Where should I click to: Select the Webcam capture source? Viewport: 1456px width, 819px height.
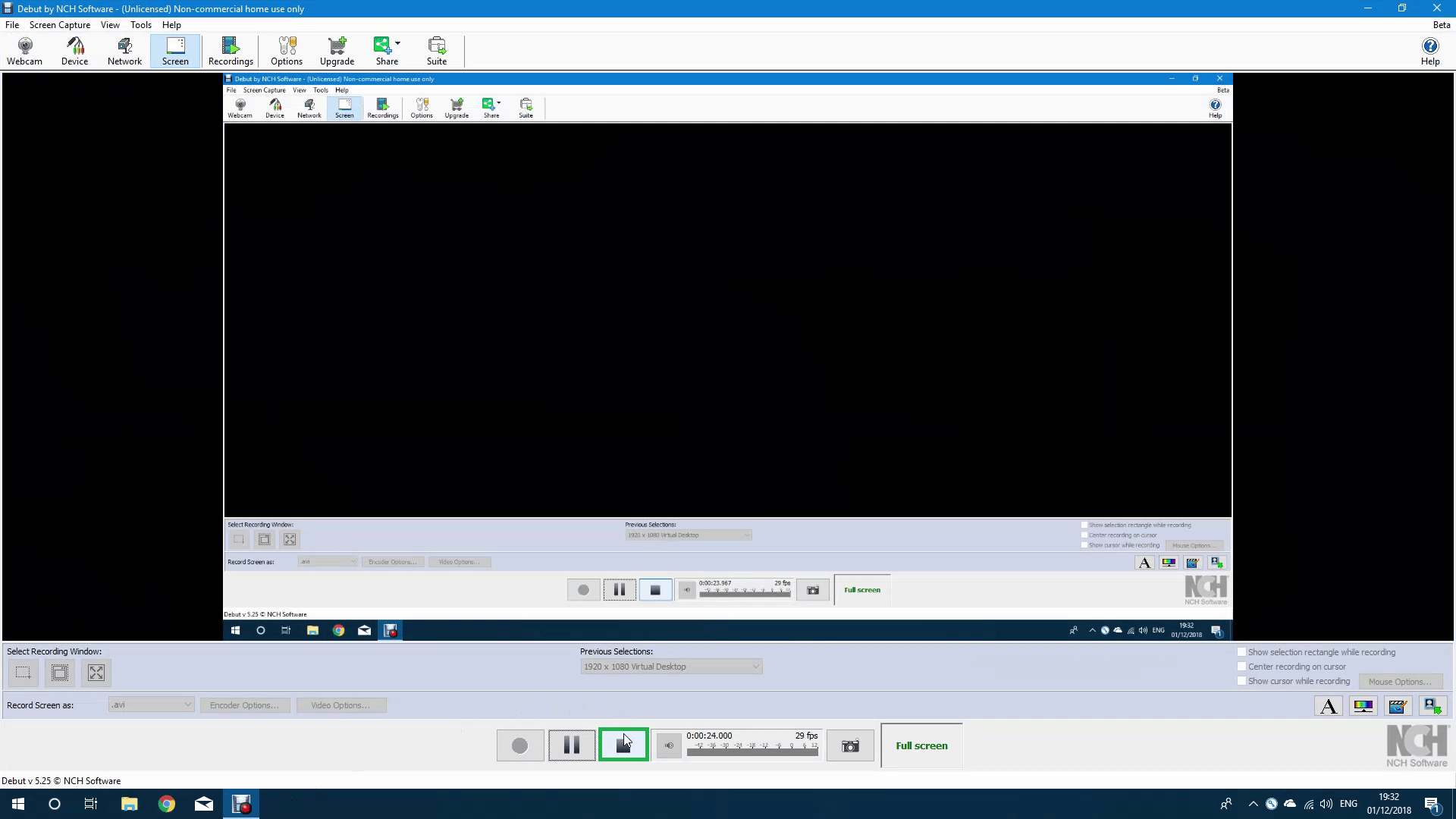tap(25, 52)
